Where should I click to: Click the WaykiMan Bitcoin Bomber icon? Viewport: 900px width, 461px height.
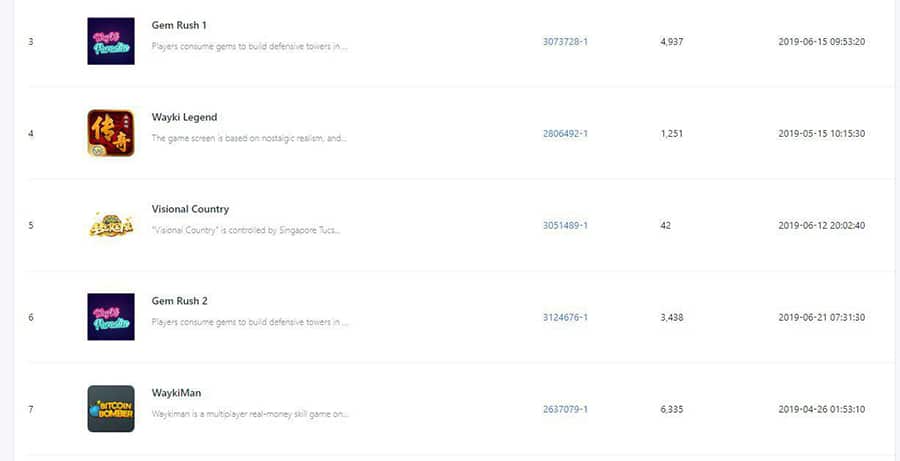click(x=111, y=409)
